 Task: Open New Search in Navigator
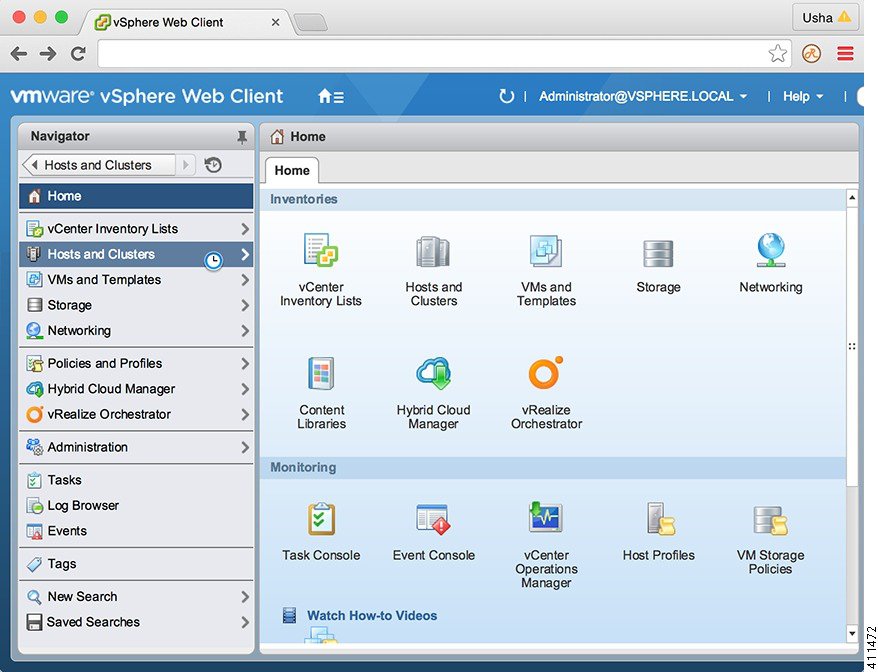(x=136, y=596)
